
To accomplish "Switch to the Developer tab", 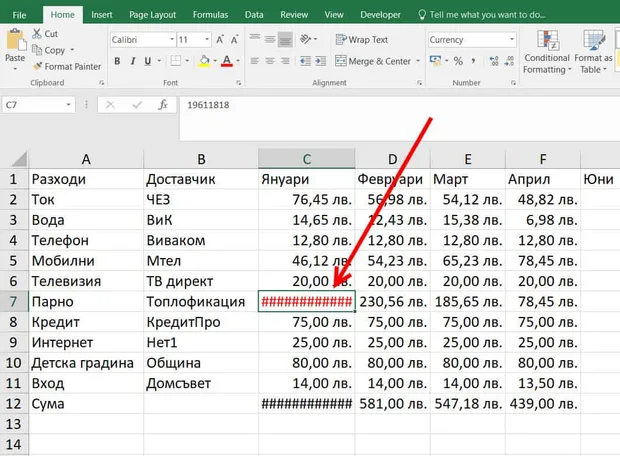I will 380,15.
